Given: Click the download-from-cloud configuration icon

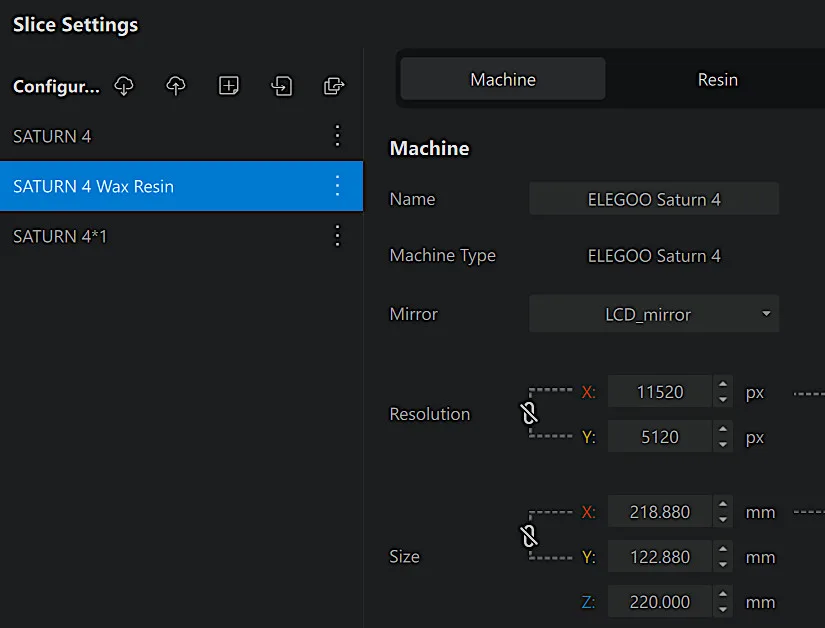Looking at the screenshot, I should [x=124, y=86].
